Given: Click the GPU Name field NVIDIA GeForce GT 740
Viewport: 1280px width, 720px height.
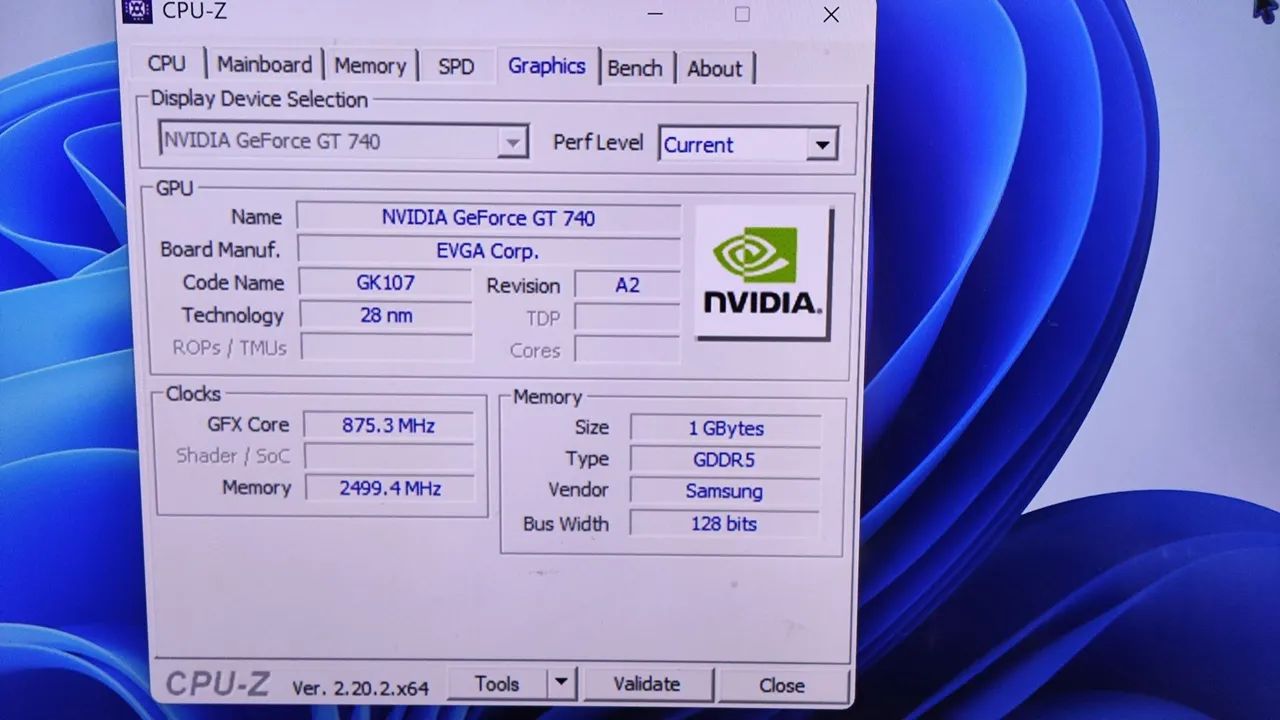Looking at the screenshot, I should tap(488, 218).
